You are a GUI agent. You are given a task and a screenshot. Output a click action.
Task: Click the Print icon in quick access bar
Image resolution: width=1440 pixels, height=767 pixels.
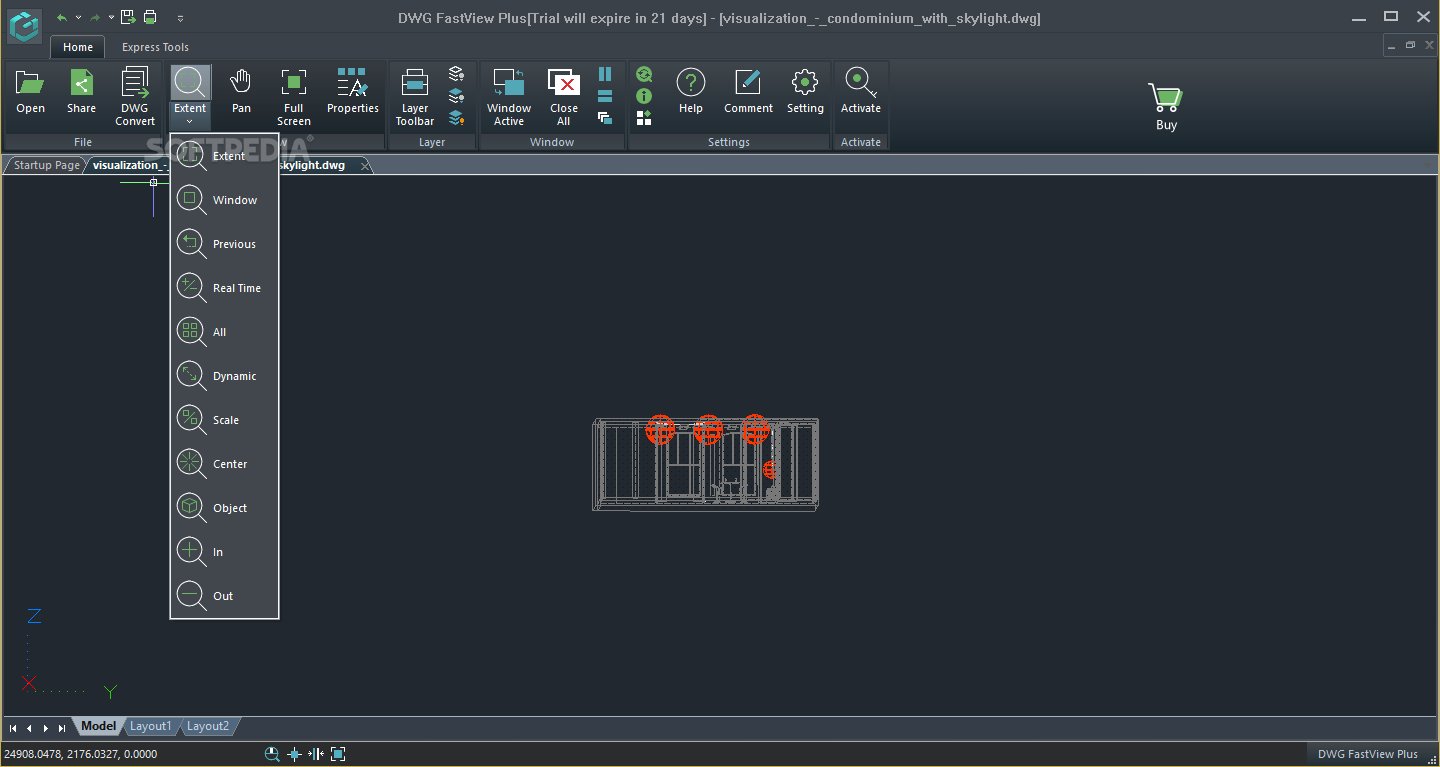[150, 17]
